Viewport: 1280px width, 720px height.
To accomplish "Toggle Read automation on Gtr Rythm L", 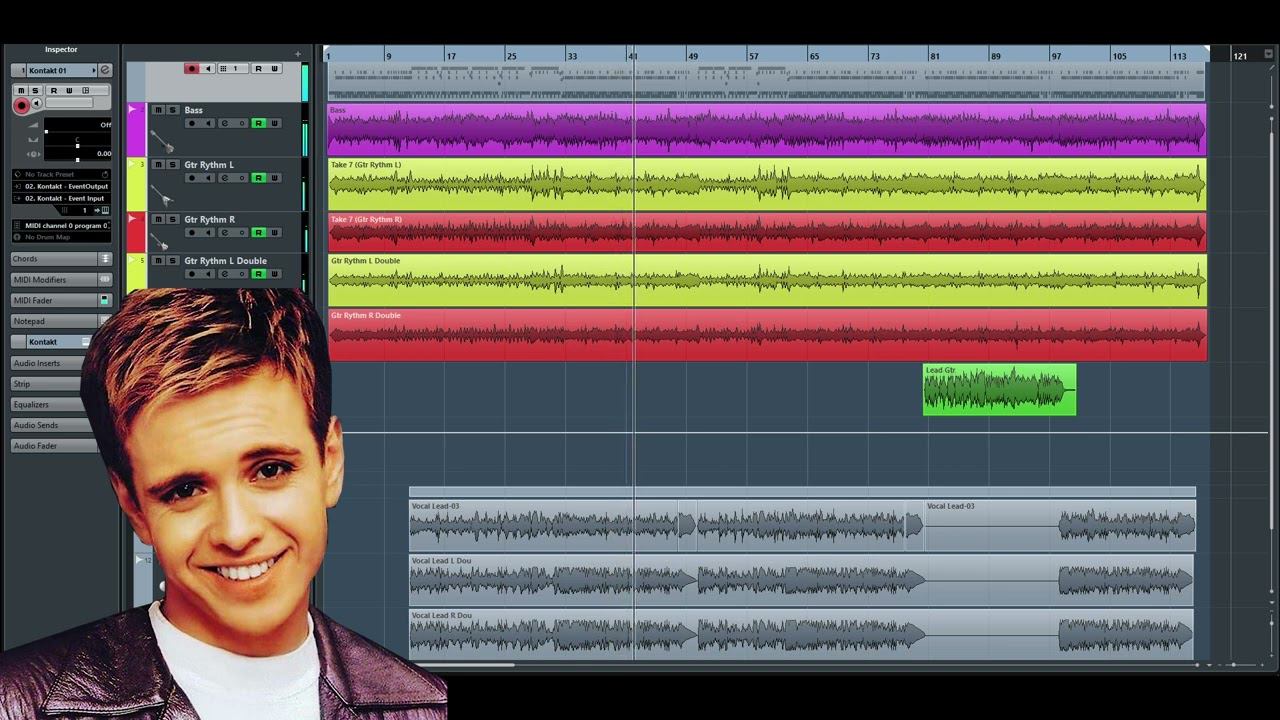I will coord(258,178).
